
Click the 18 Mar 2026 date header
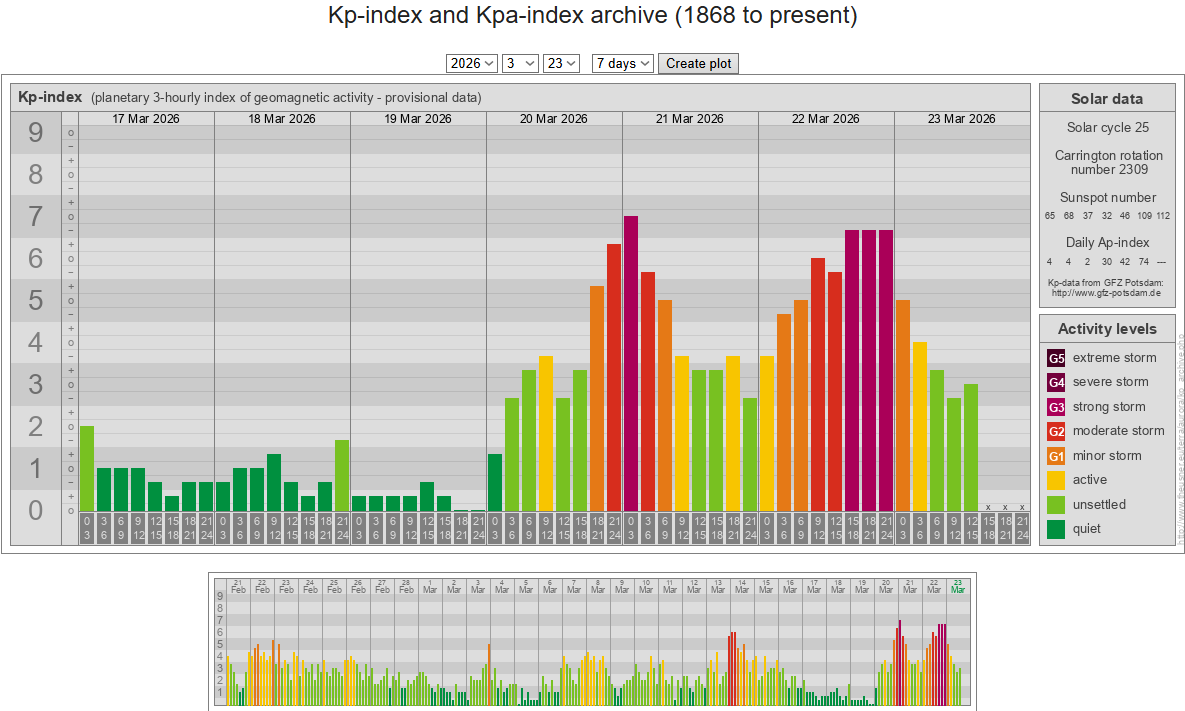coord(282,119)
